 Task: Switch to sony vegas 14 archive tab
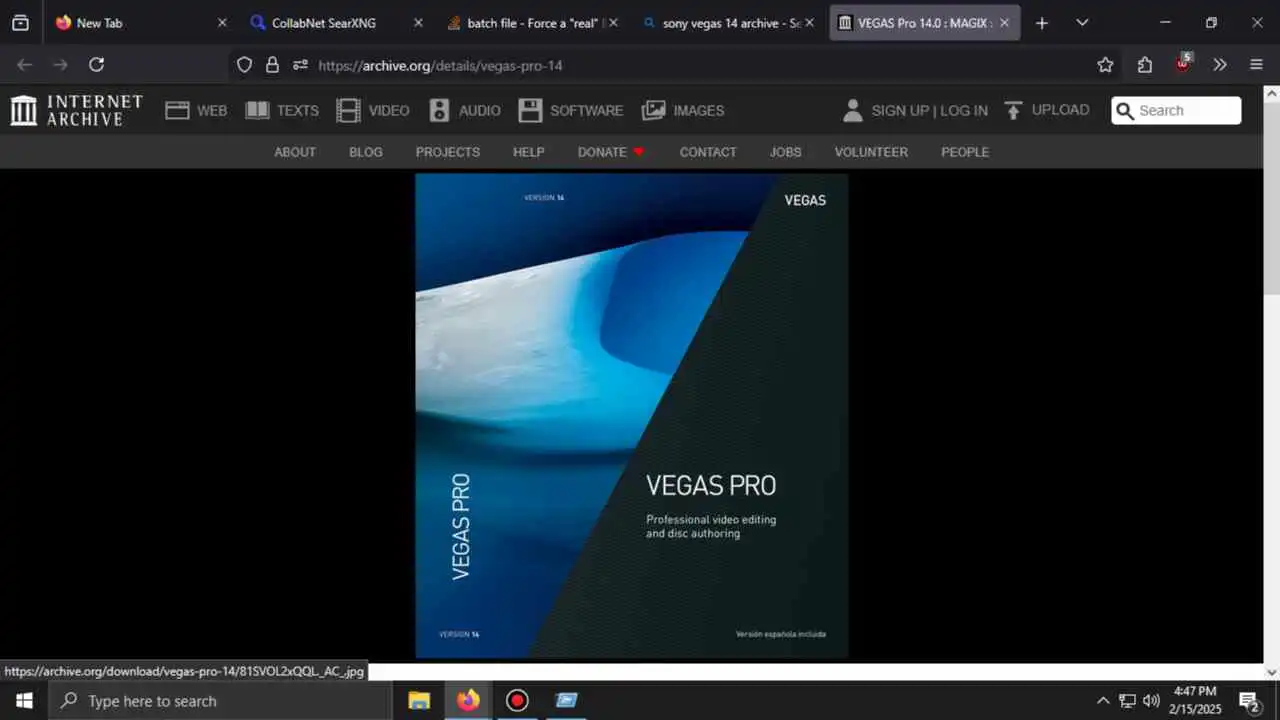coord(727,22)
